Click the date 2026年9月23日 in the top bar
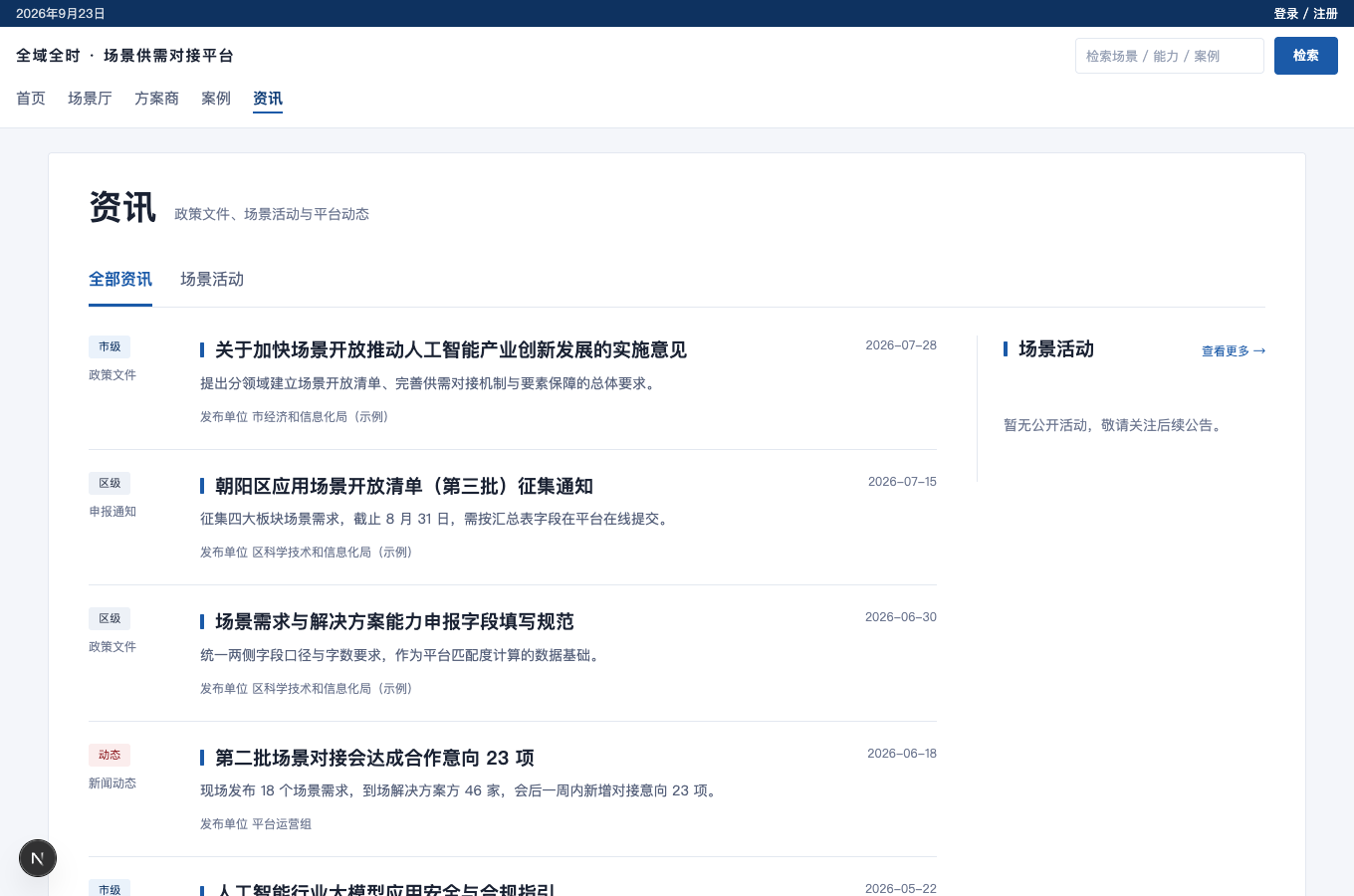Screen dimensions: 1354x896 [x=61, y=14]
